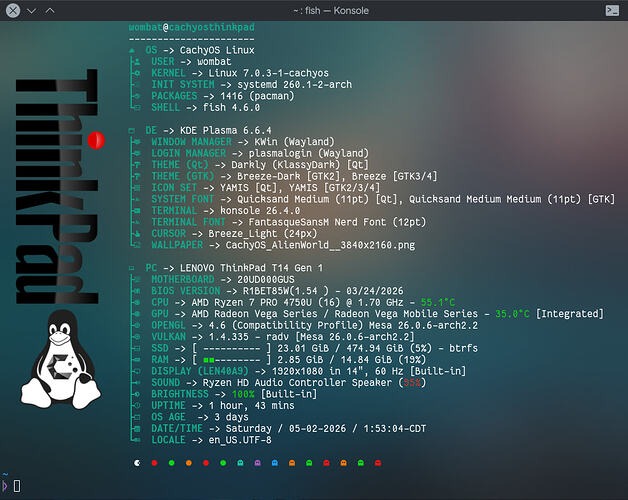Click 'Darkly (KlassyDark) [Qt]' theme value
This screenshot has width=628, height=500.
coord(300,165)
